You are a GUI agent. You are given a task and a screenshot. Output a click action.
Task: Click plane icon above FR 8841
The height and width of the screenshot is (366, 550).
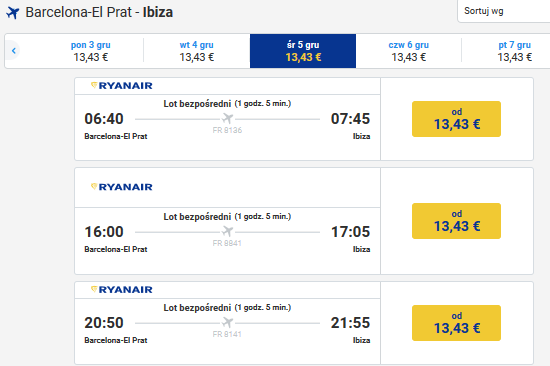click(227, 231)
